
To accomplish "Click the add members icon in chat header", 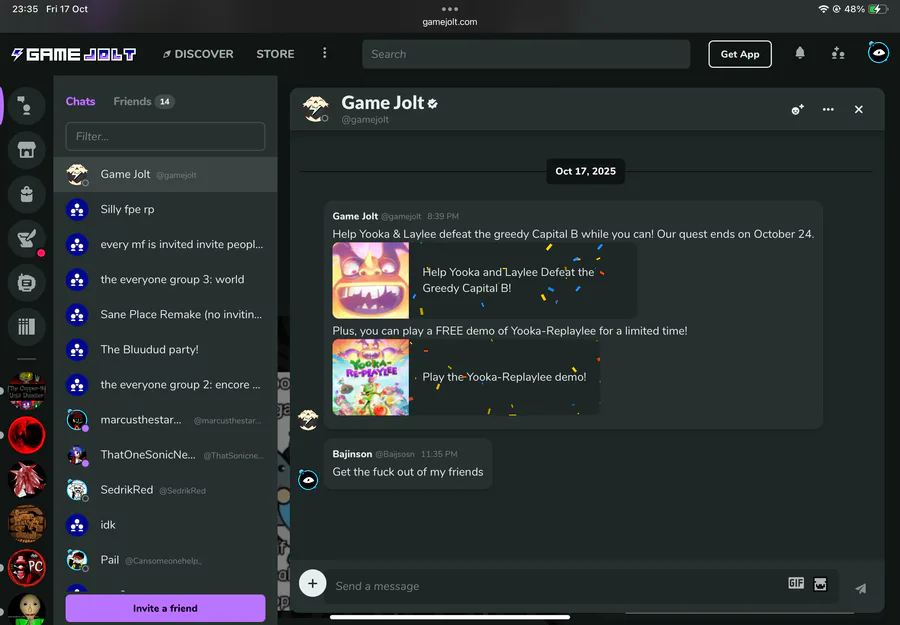I will coord(797,110).
